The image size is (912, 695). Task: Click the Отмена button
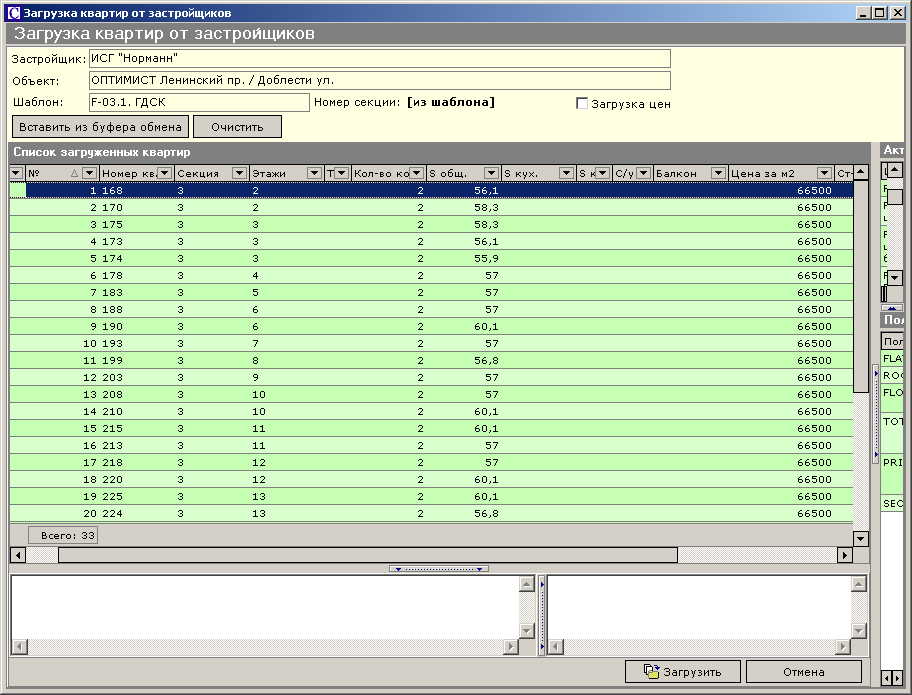pos(803,671)
